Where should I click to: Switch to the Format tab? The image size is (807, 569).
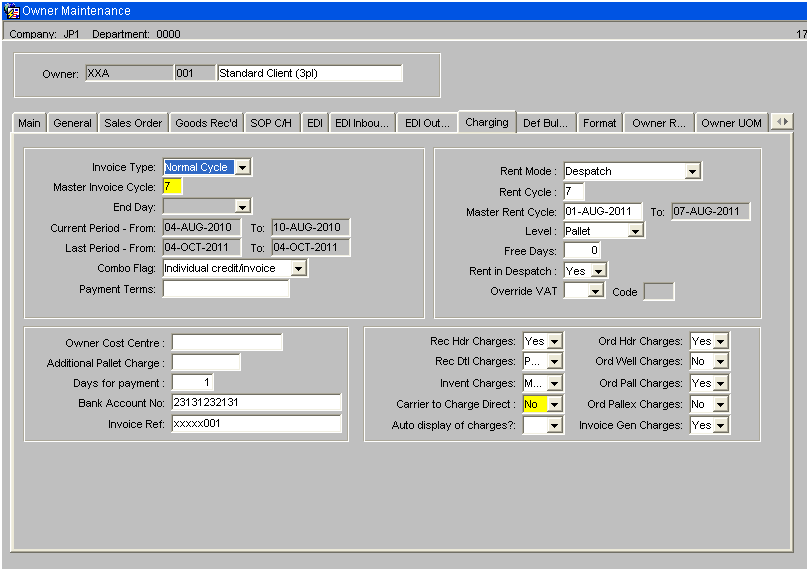pyautogui.click(x=599, y=123)
